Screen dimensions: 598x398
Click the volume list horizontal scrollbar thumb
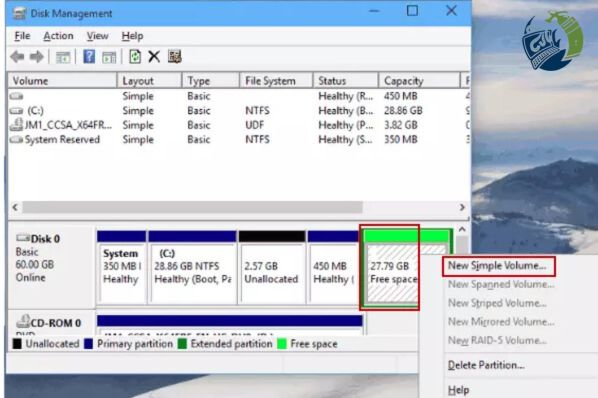click(x=192, y=207)
